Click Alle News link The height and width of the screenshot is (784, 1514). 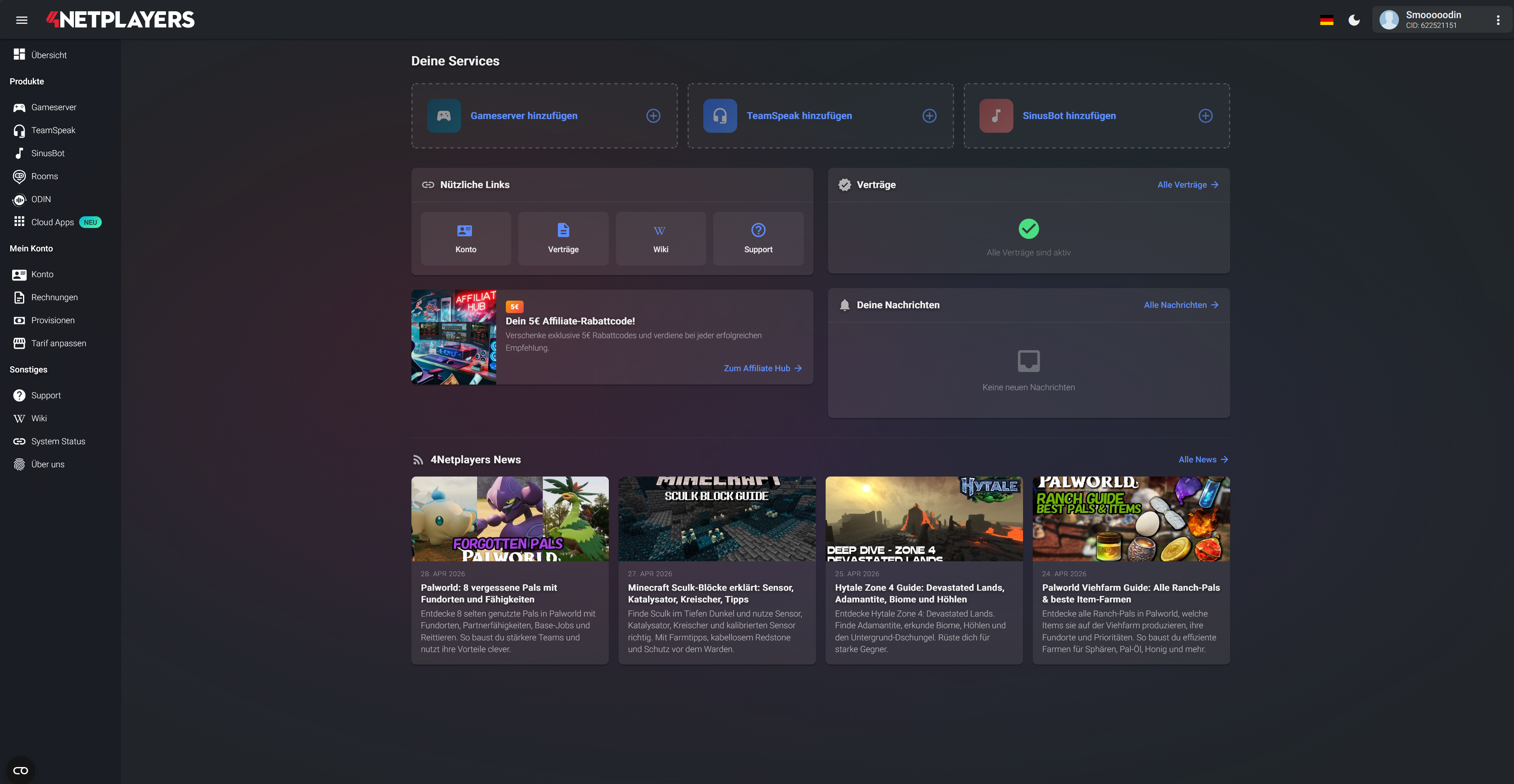tap(1203, 459)
